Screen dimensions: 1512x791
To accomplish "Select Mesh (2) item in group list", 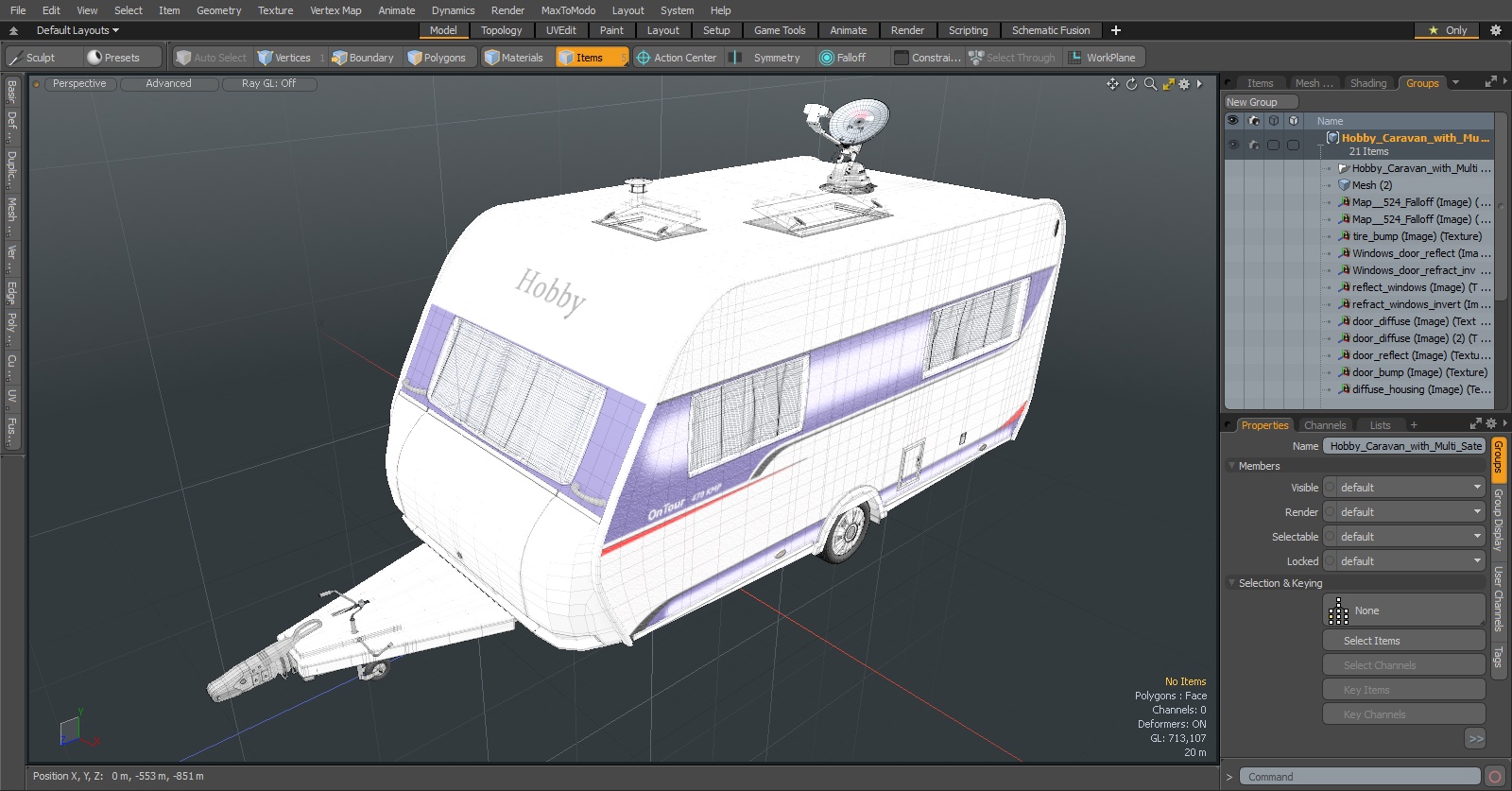I will 1371,185.
